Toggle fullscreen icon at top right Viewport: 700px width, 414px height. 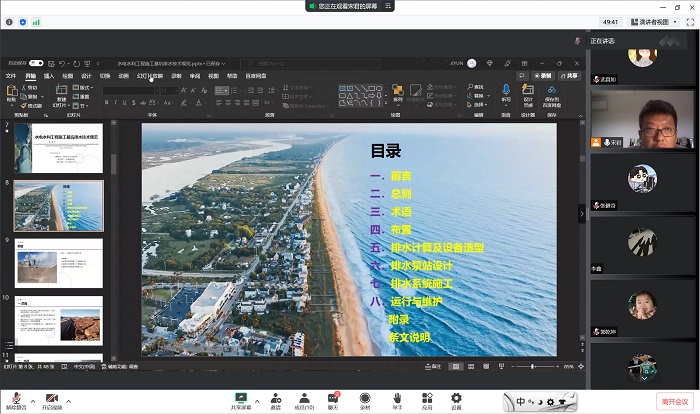pos(689,21)
